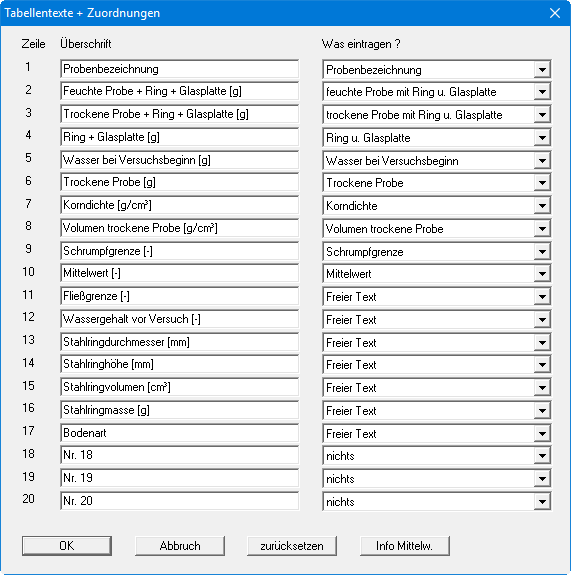Click the Bodenart heading field
Image resolution: width=571 pixels, height=575 pixels.
click(179, 433)
